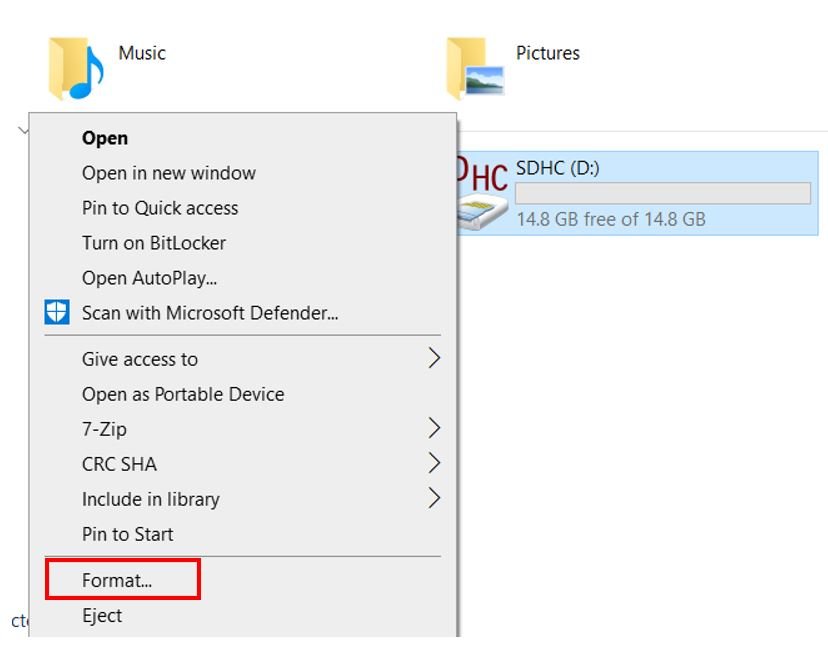Click the Microsoft Defender shield icon

click(x=57, y=312)
